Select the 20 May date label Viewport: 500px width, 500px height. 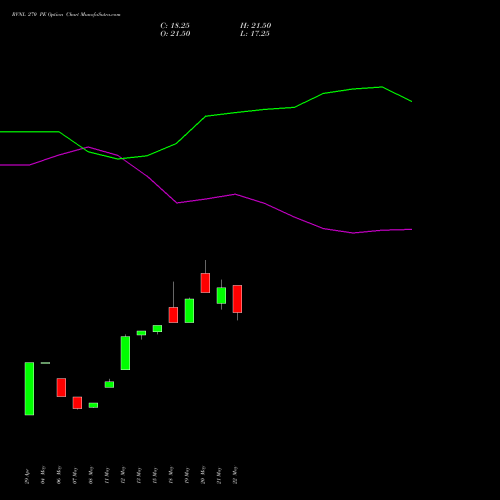(203, 475)
